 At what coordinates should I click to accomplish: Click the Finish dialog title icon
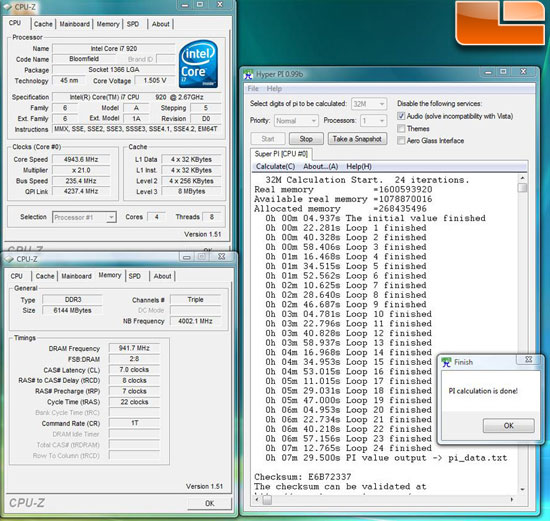point(446,362)
